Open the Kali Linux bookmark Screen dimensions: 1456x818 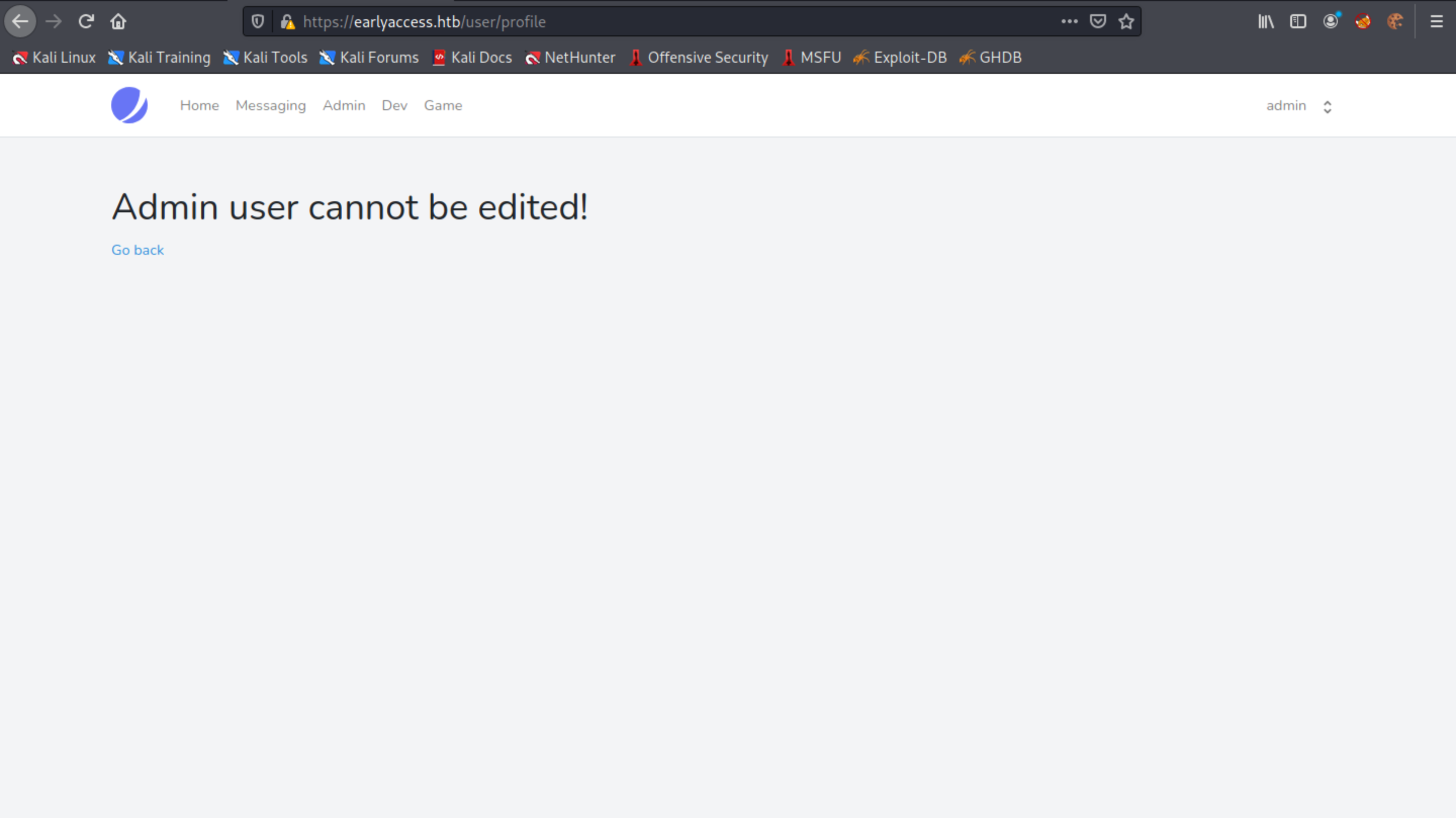(54, 58)
